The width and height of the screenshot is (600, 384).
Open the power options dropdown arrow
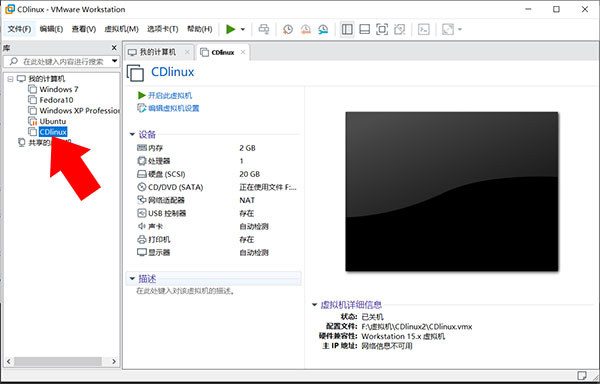243,29
